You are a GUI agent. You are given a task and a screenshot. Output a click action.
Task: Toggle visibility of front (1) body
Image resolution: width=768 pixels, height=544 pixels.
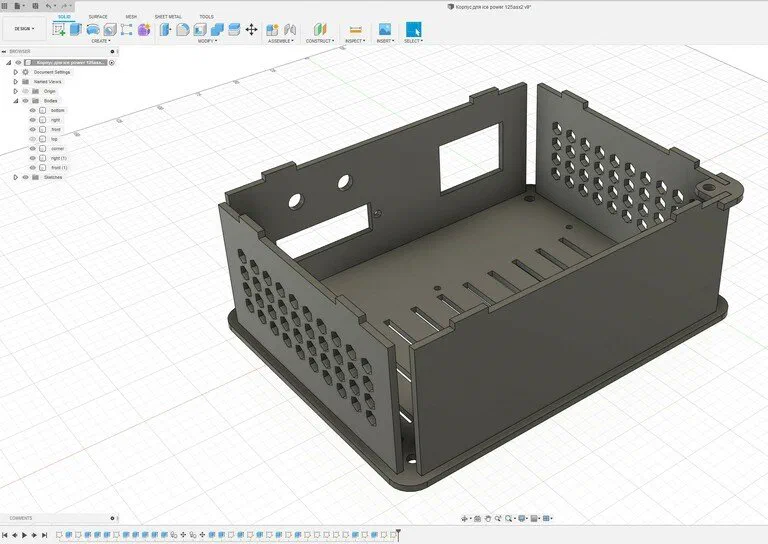tap(33, 167)
